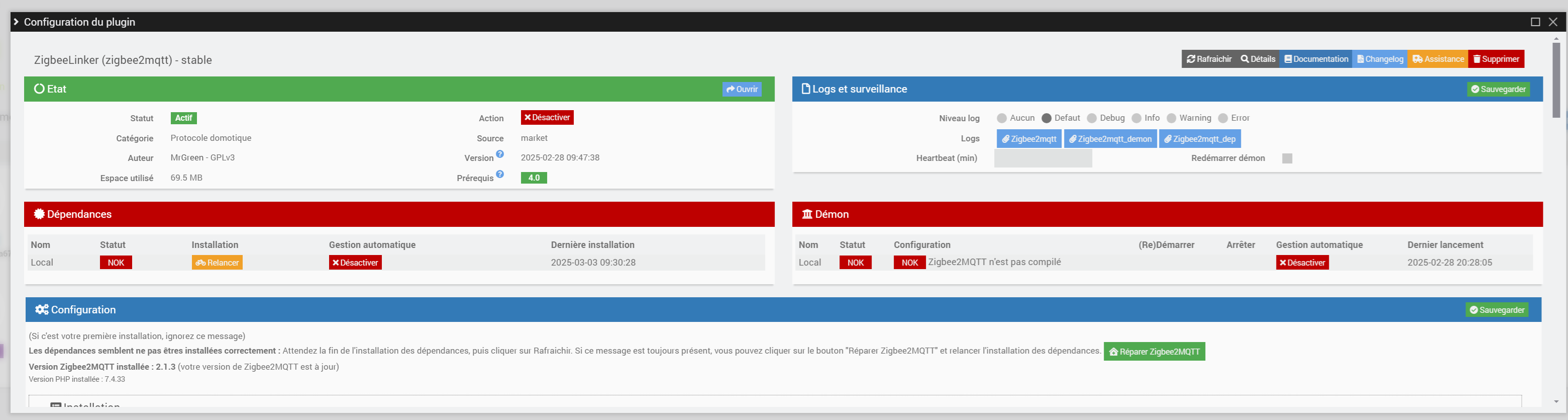Click the ZigbeeLinker (zigbee2mqtt) - stable title

pos(123,60)
